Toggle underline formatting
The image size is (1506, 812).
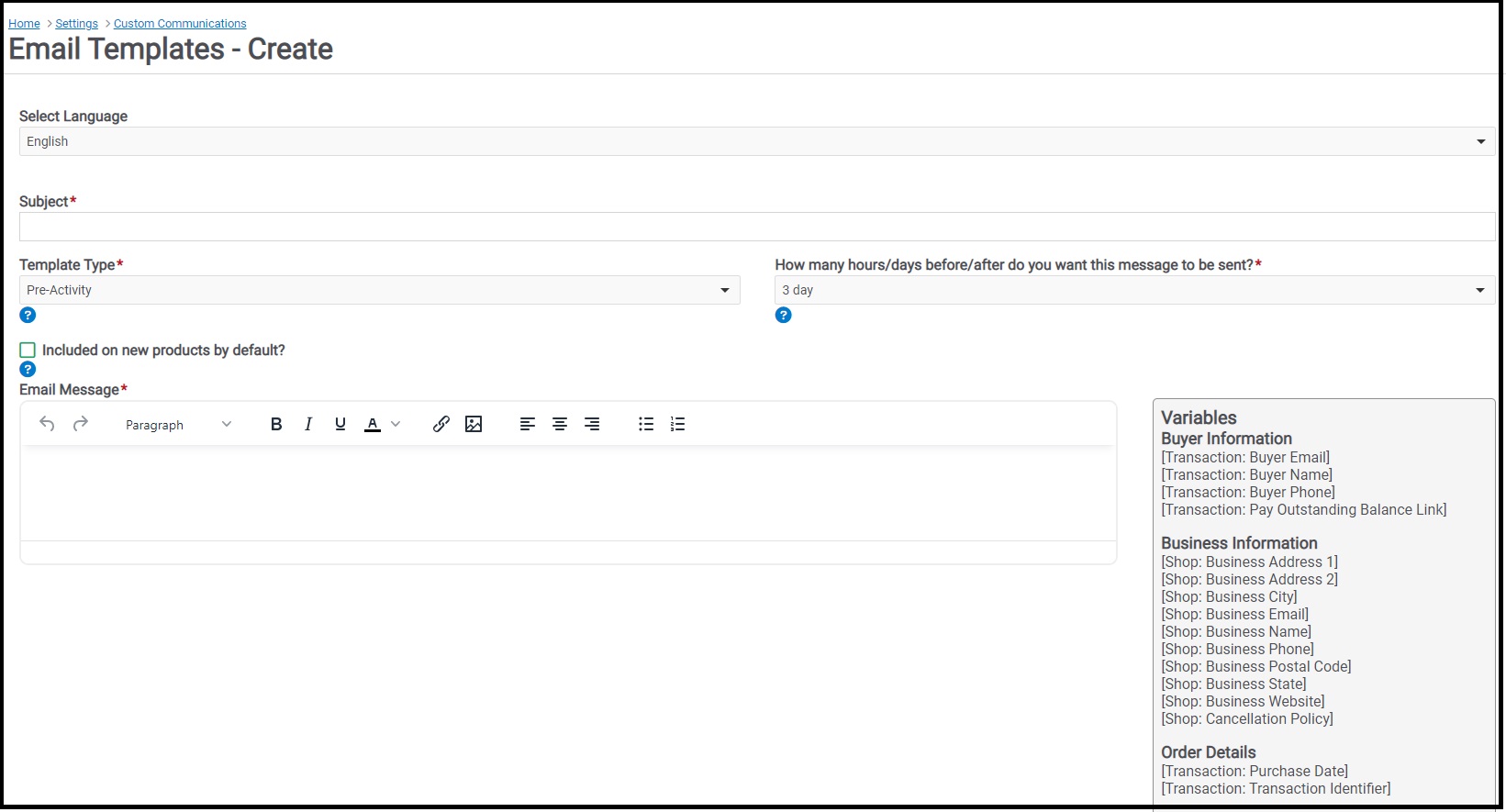click(x=340, y=424)
